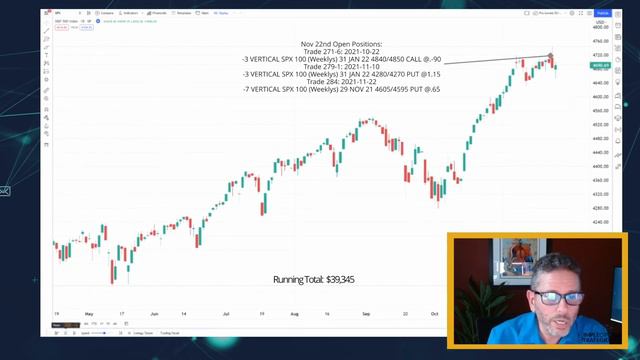Toggle fullscreen mode icon

[581, 13]
